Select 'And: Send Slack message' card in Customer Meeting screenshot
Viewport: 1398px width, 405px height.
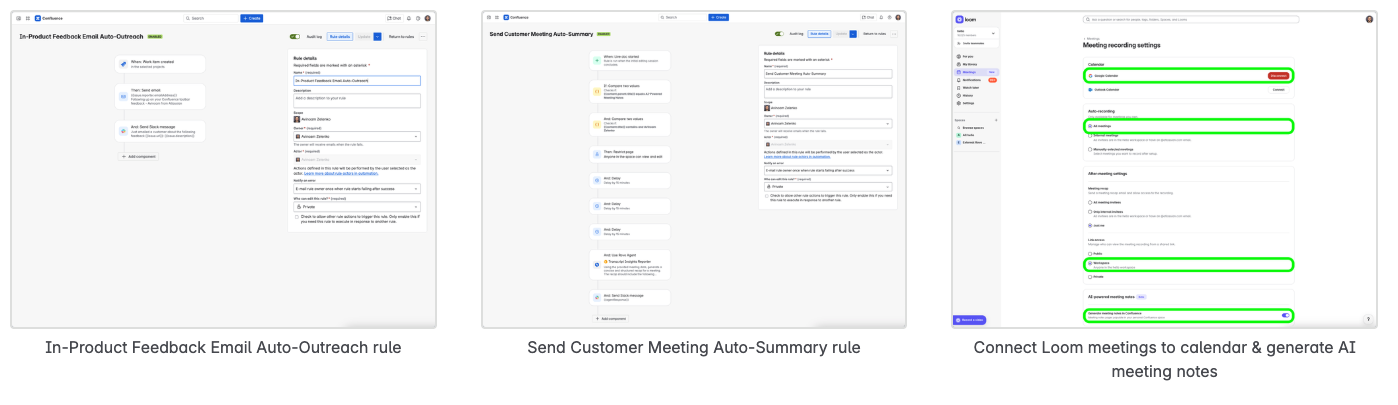point(630,297)
